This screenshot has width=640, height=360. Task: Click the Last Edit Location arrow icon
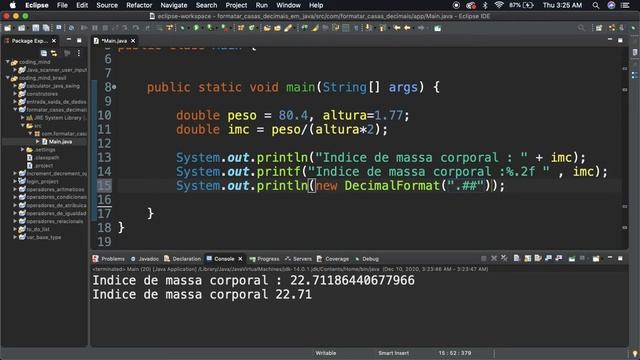[397, 28]
